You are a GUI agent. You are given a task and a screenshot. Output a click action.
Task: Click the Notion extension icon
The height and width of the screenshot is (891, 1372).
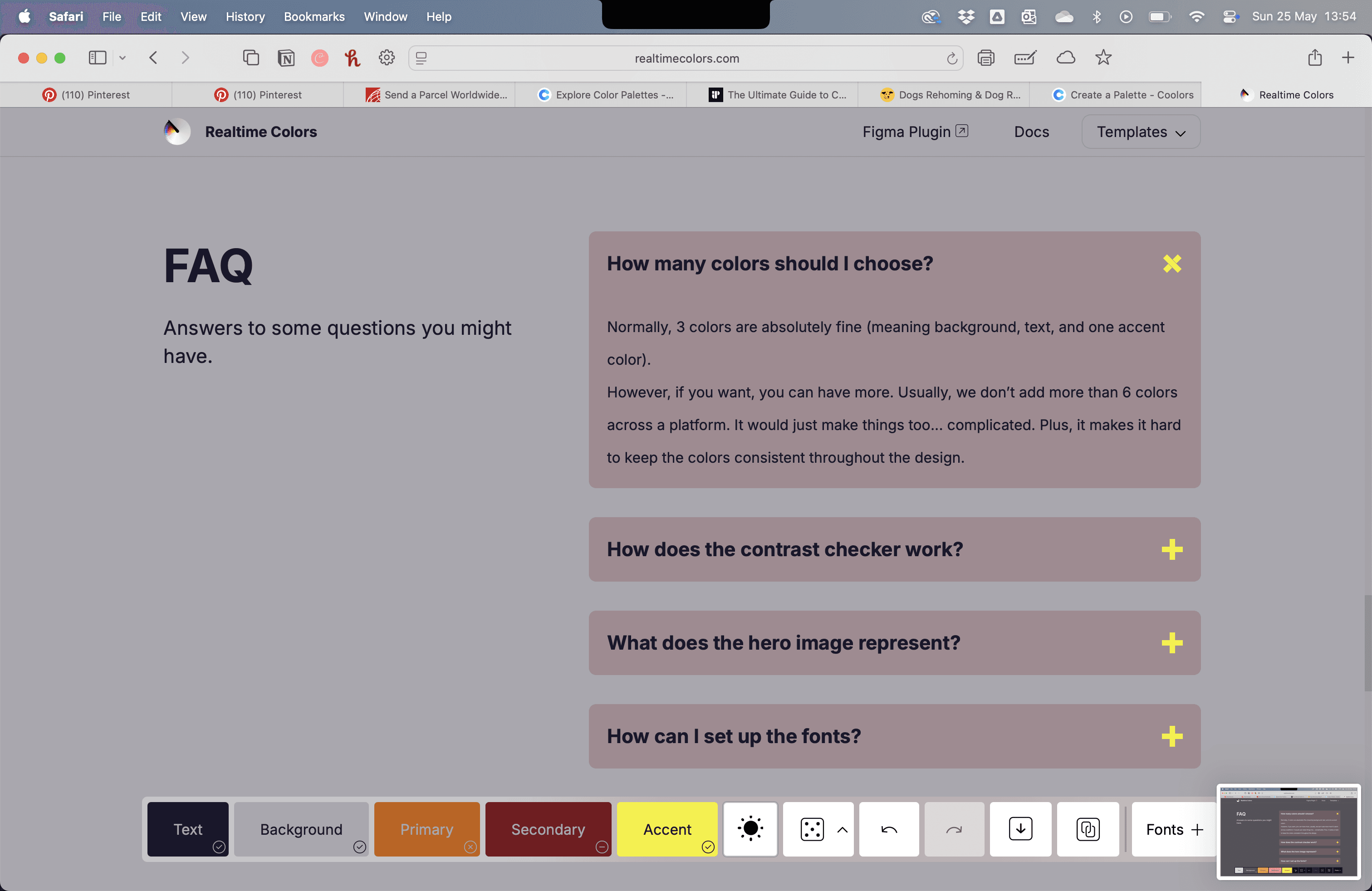coord(286,58)
